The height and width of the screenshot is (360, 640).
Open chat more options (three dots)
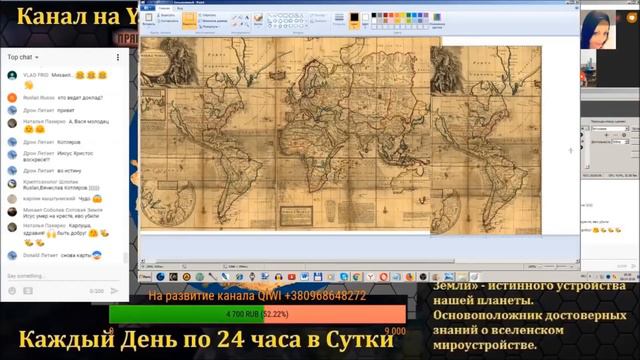click(118, 57)
